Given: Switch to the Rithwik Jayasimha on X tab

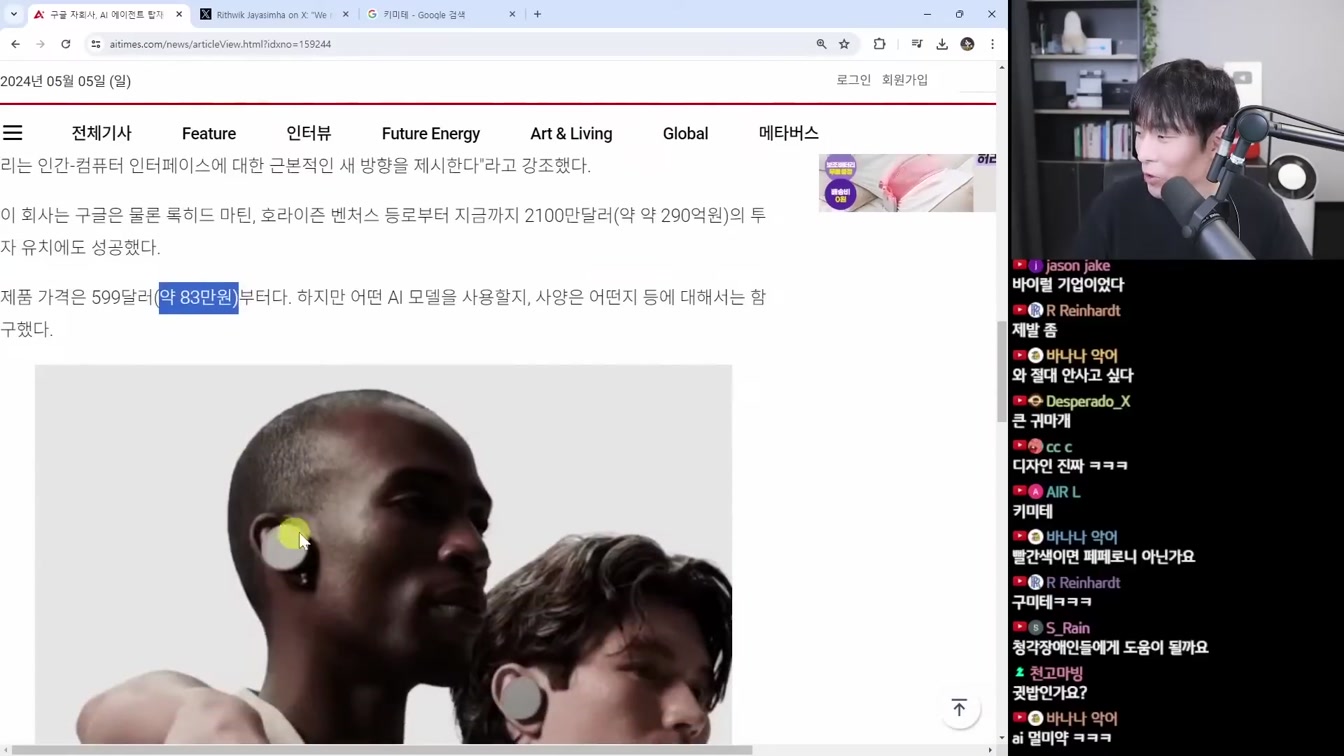Looking at the screenshot, I should (x=274, y=15).
